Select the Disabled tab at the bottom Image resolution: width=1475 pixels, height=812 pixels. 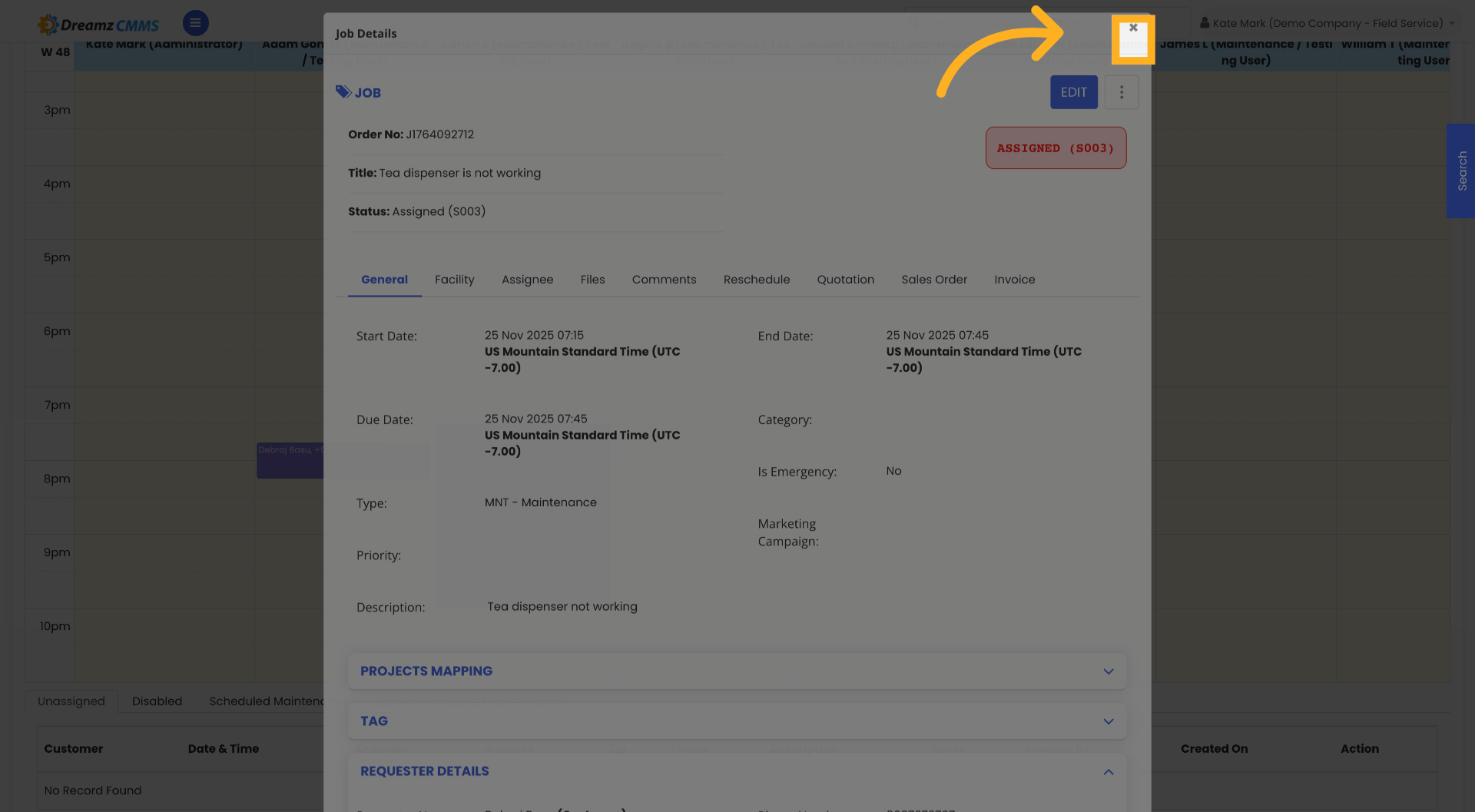[x=157, y=701]
